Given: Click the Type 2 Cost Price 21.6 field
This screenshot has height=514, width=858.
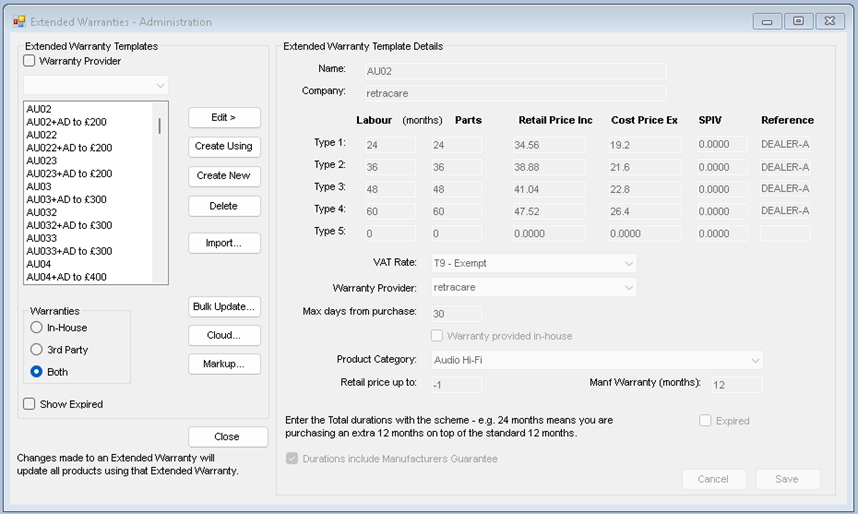Looking at the screenshot, I should click(x=645, y=167).
